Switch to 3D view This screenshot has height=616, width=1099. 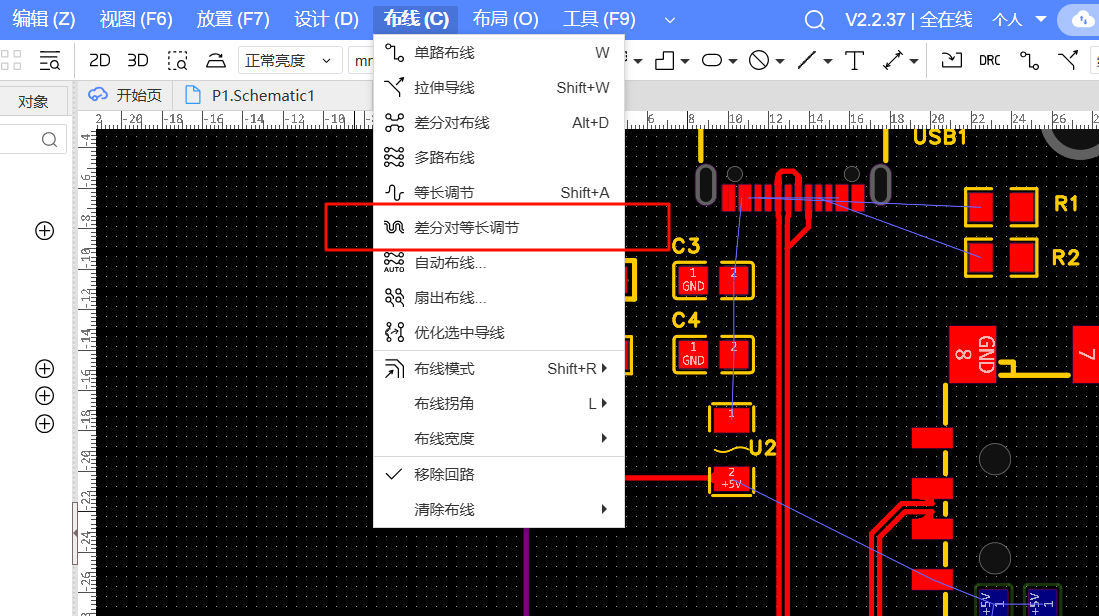138,61
